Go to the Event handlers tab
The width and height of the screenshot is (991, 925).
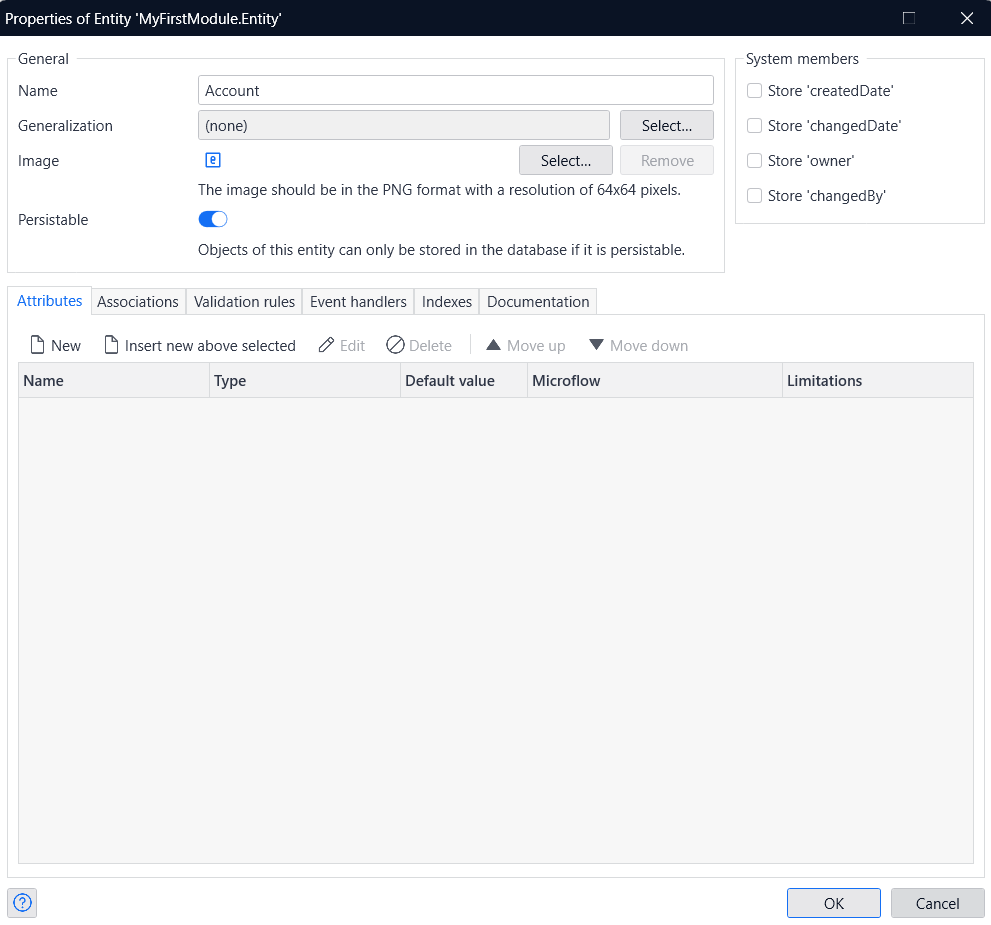pos(358,301)
